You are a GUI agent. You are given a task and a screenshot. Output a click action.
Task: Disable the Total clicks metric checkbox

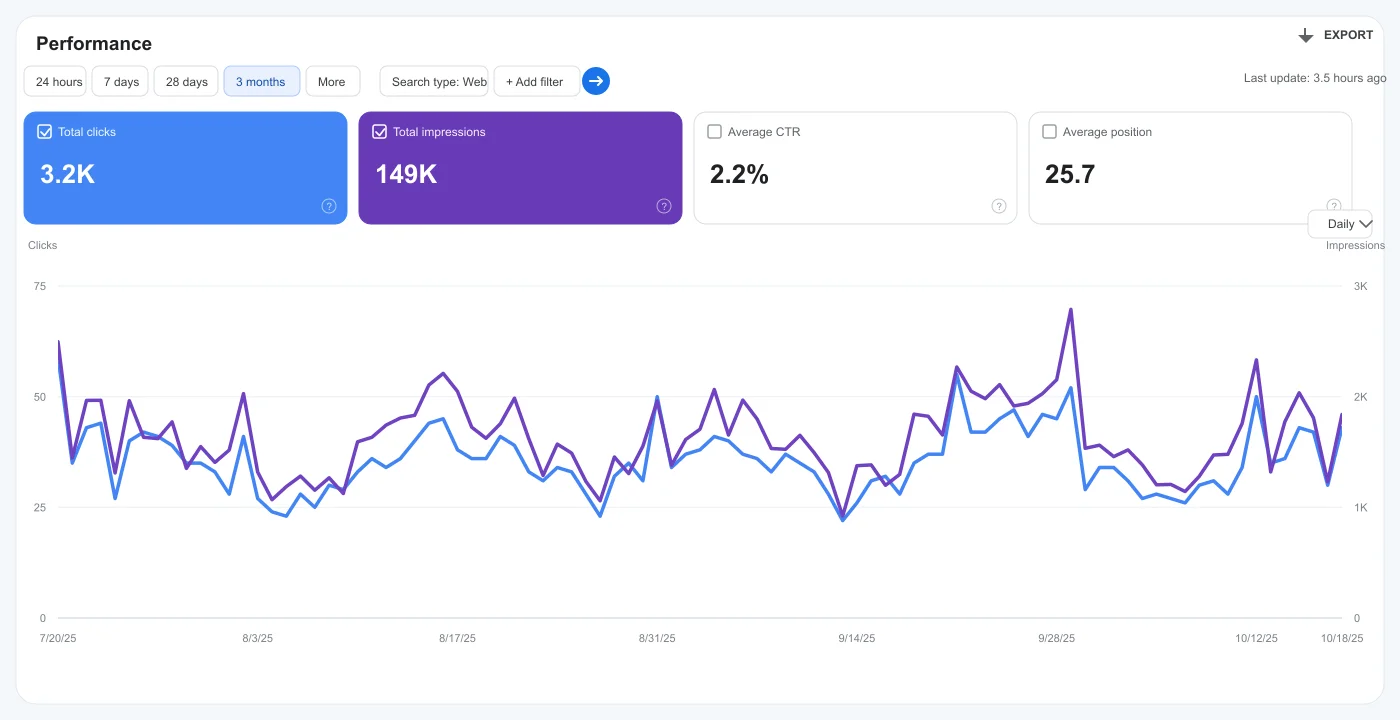tap(45, 131)
